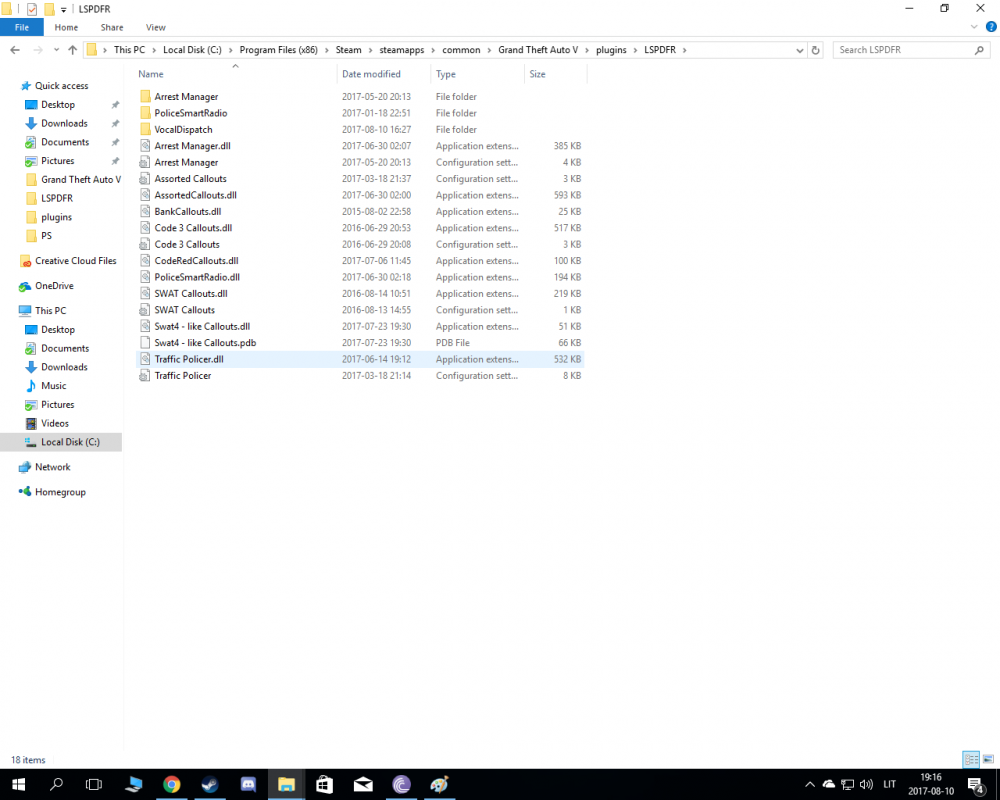Expand the ribbon chevron
Image resolution: width=1000 pixels, height=800 pixels.
pyautogui.click(x=974, y=27)
